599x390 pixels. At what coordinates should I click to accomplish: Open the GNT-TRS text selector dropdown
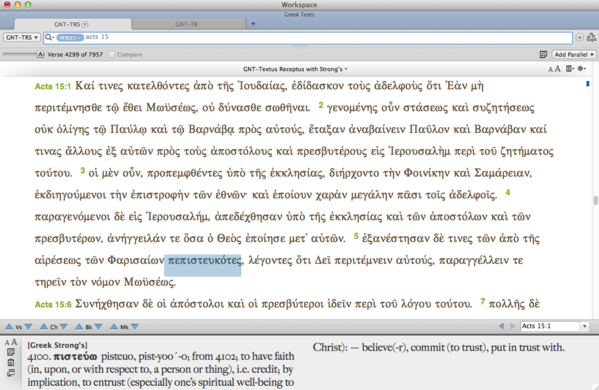(x=21, y=37)
